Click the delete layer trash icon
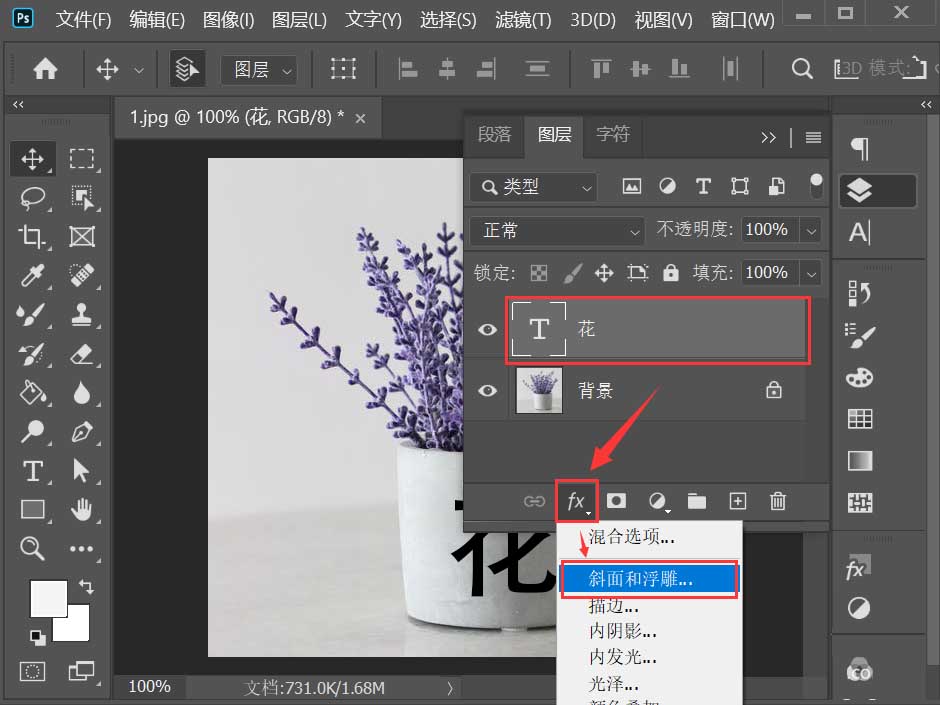Viewport: 940px width, 705px height. 778,501
